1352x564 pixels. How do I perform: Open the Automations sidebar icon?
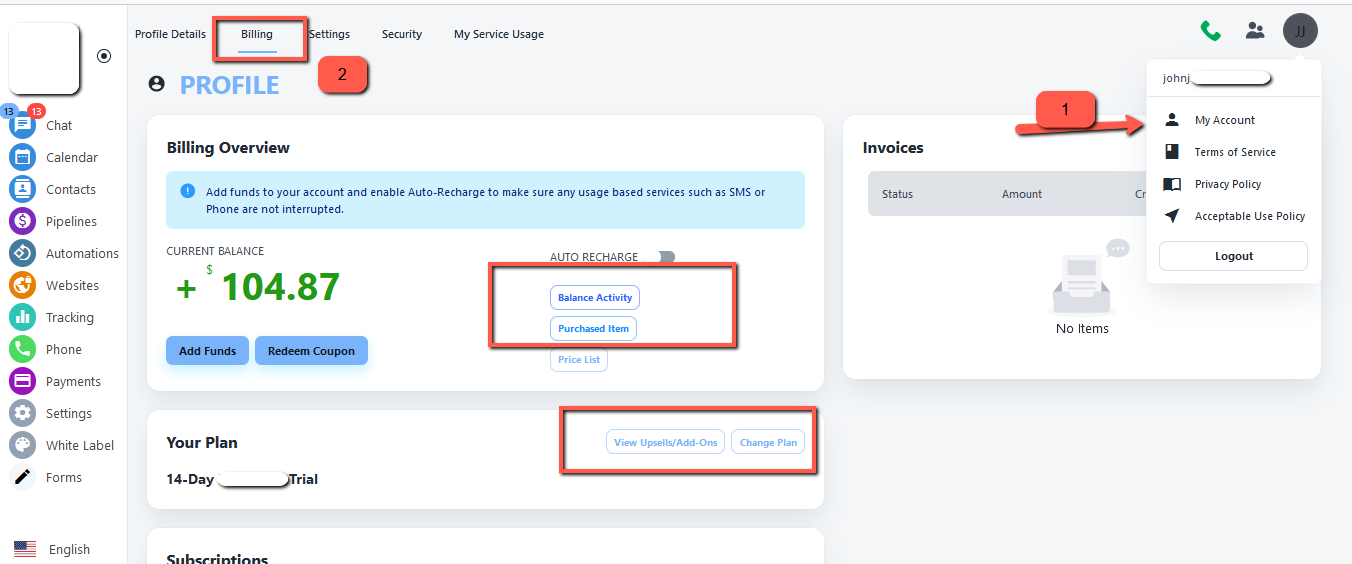tap(23, 253)
